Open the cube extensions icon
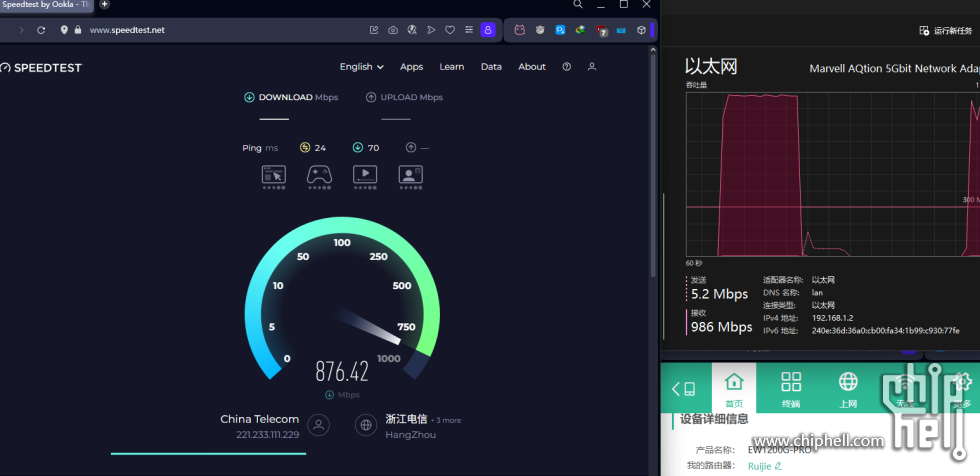980x476 pixels. point(641,30)
